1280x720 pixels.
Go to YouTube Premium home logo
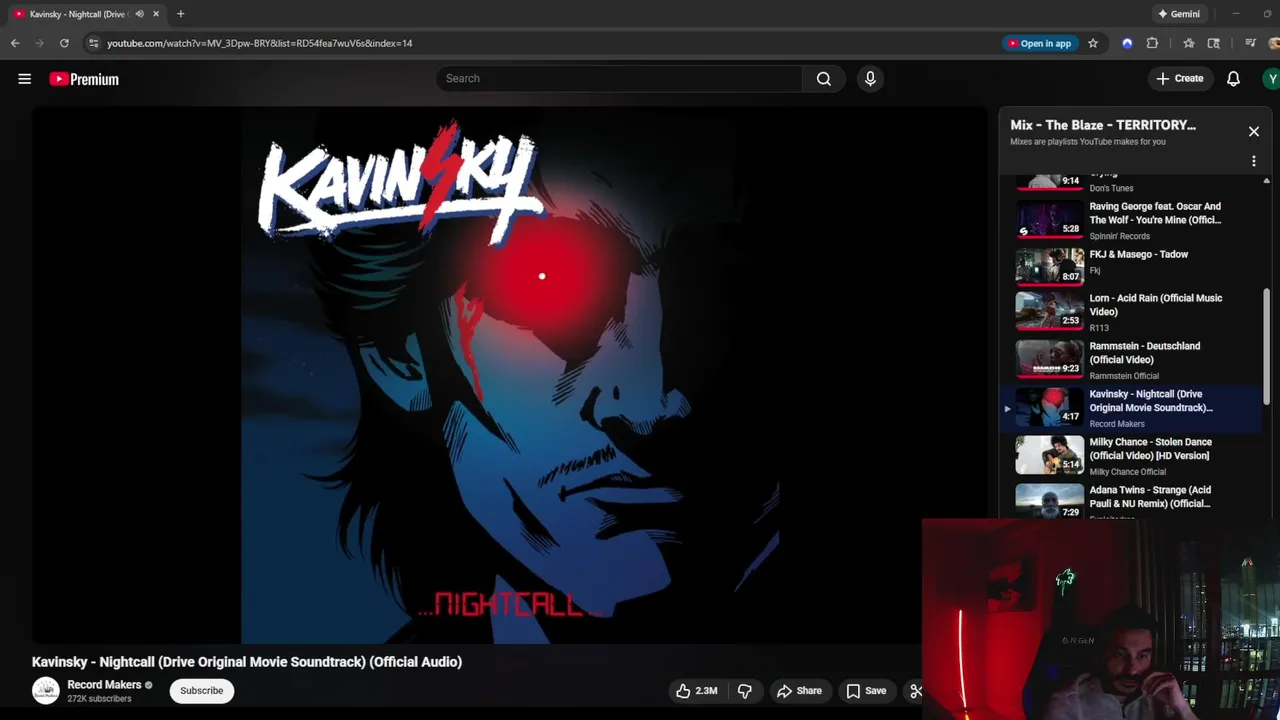(x=84, y=79)
